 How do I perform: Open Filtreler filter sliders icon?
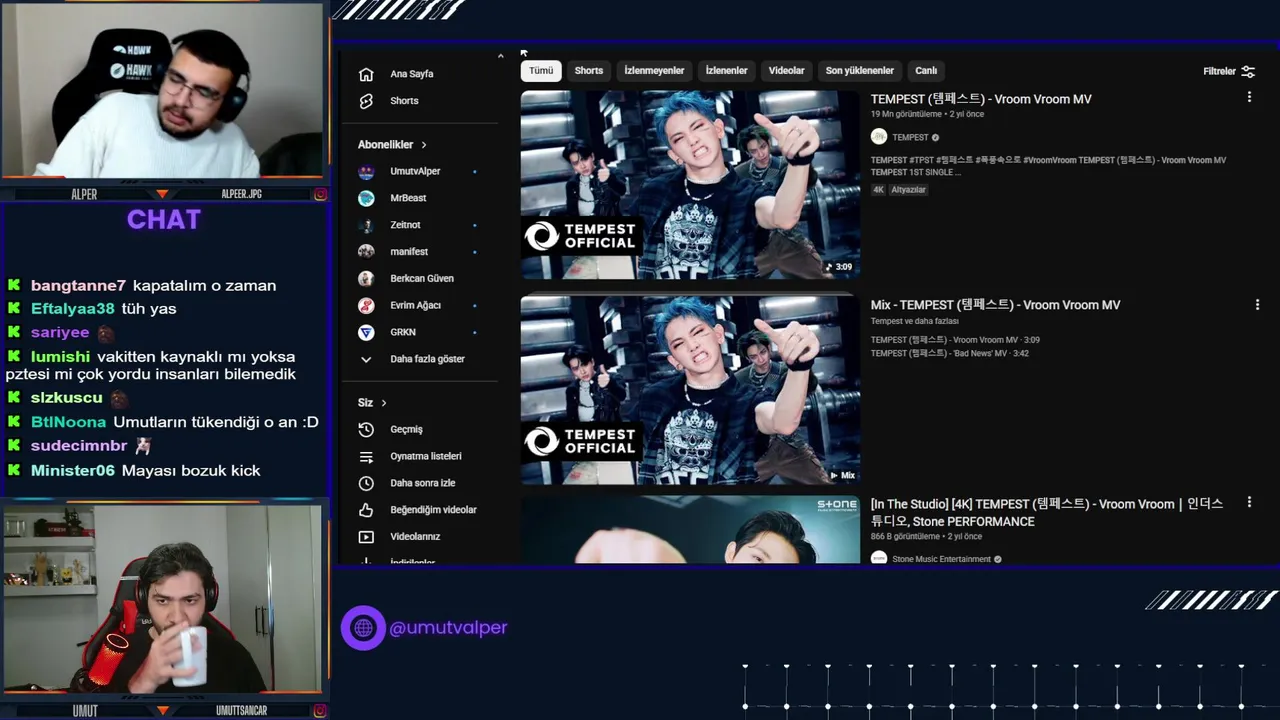[1248, 71]
